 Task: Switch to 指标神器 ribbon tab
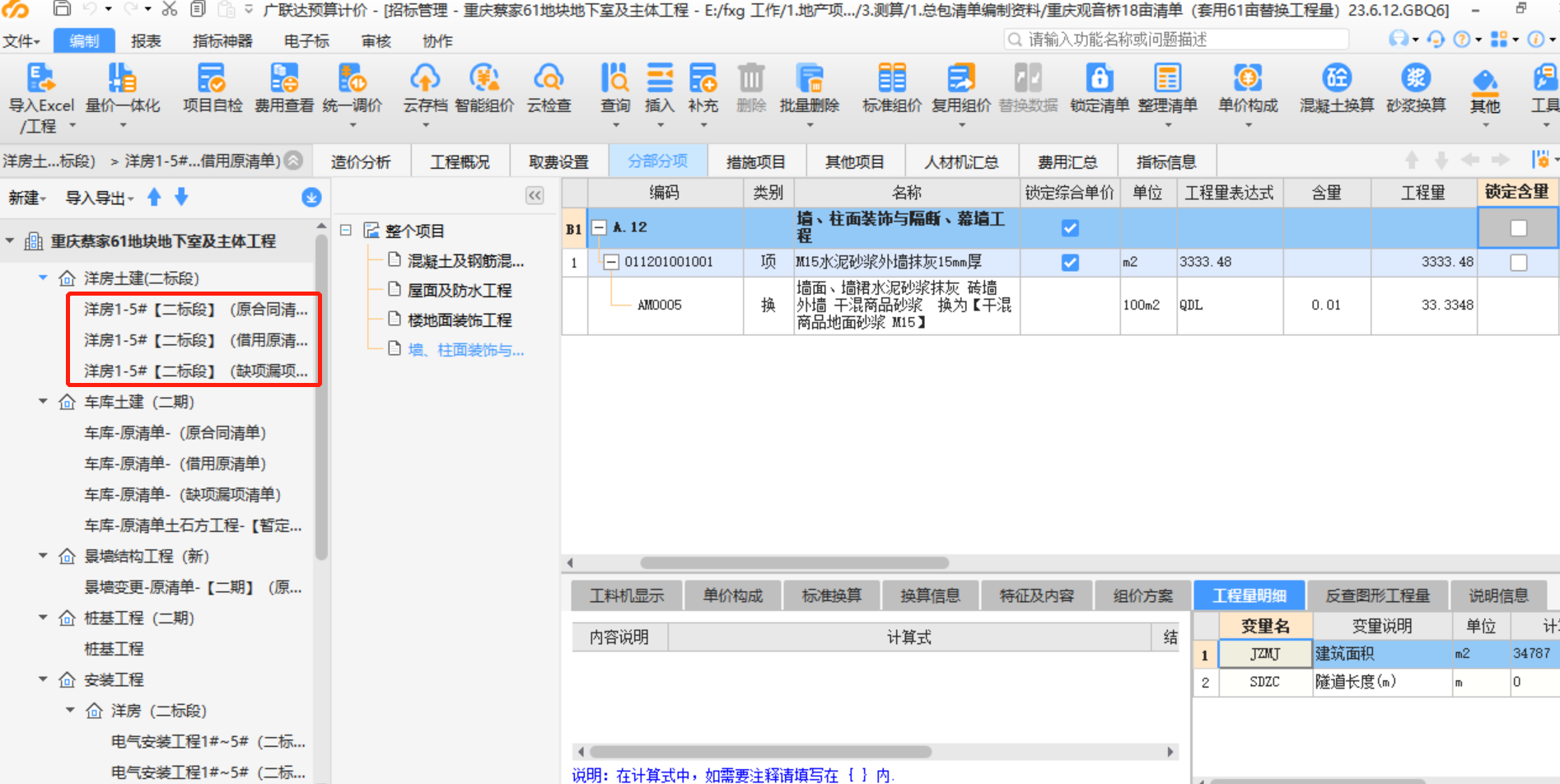click(222, 40)
